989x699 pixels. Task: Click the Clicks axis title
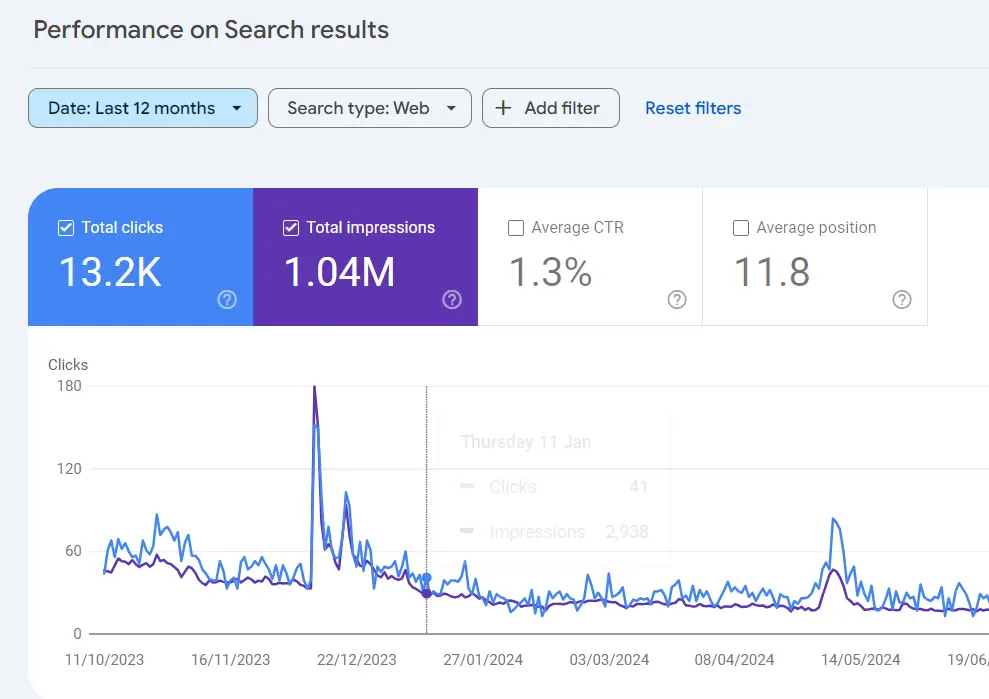68,365
